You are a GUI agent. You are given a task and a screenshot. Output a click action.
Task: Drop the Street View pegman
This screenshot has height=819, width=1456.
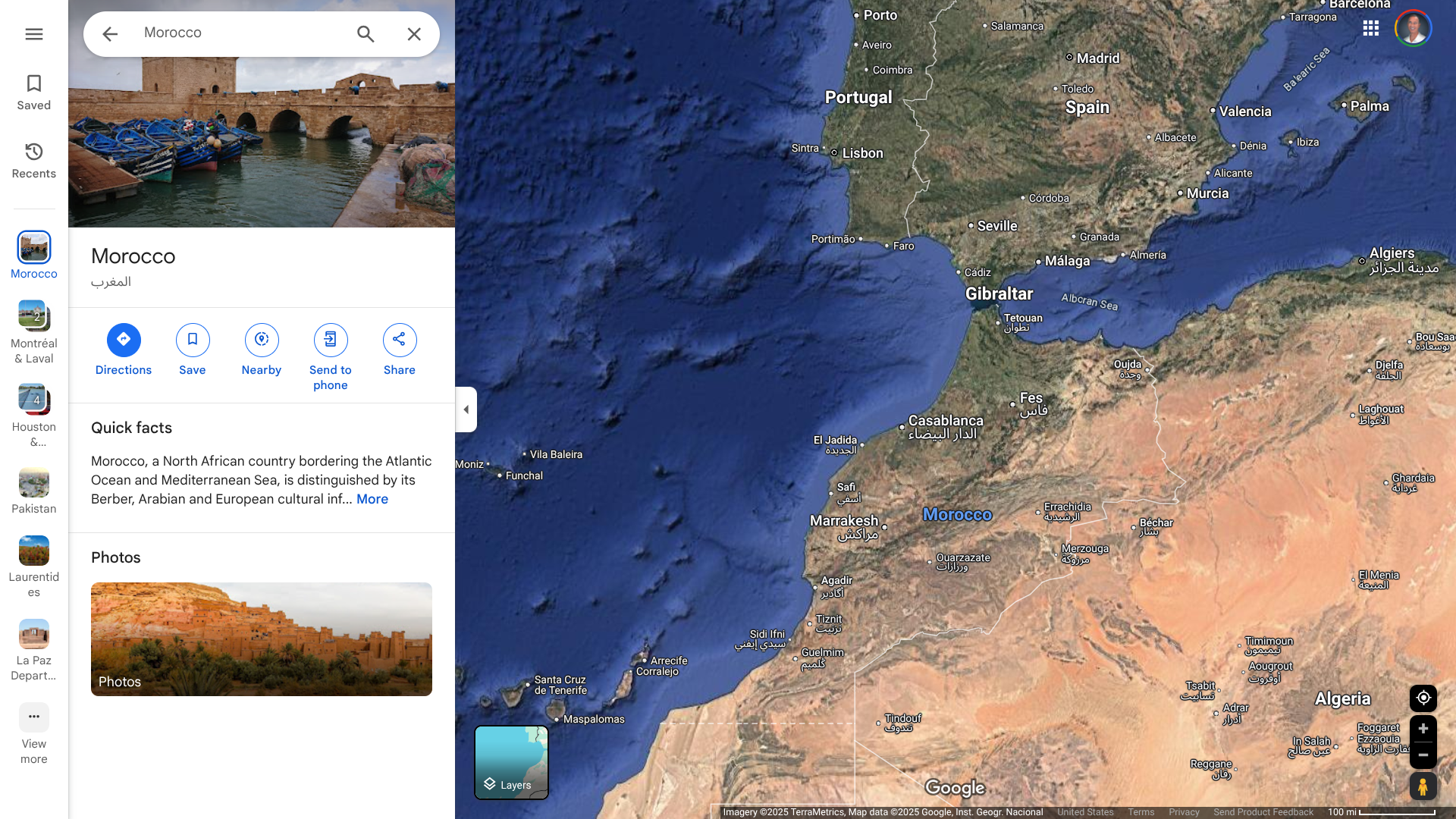point(1423,787)
